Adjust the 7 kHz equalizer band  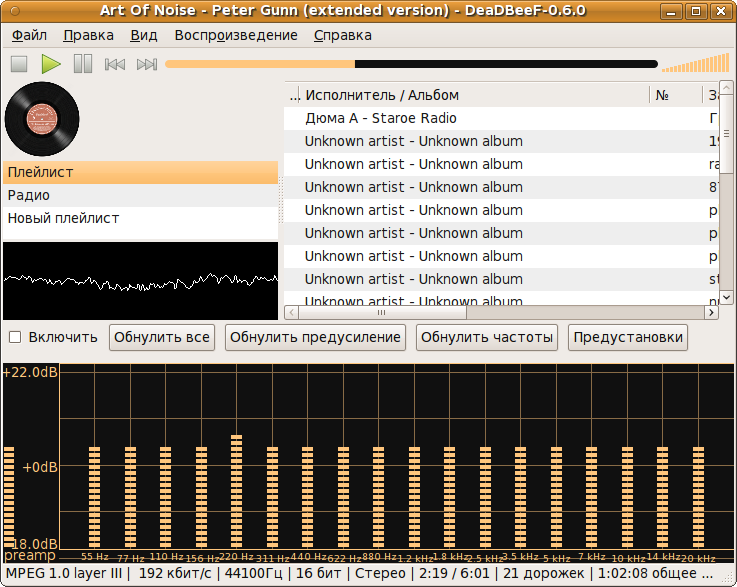591,497
